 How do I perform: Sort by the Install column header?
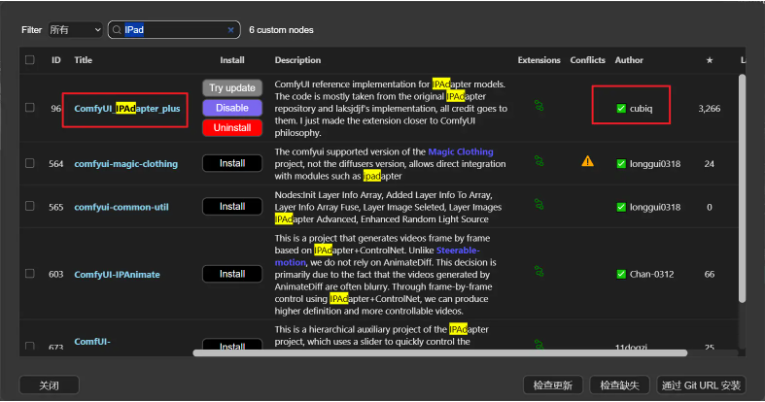232,60
